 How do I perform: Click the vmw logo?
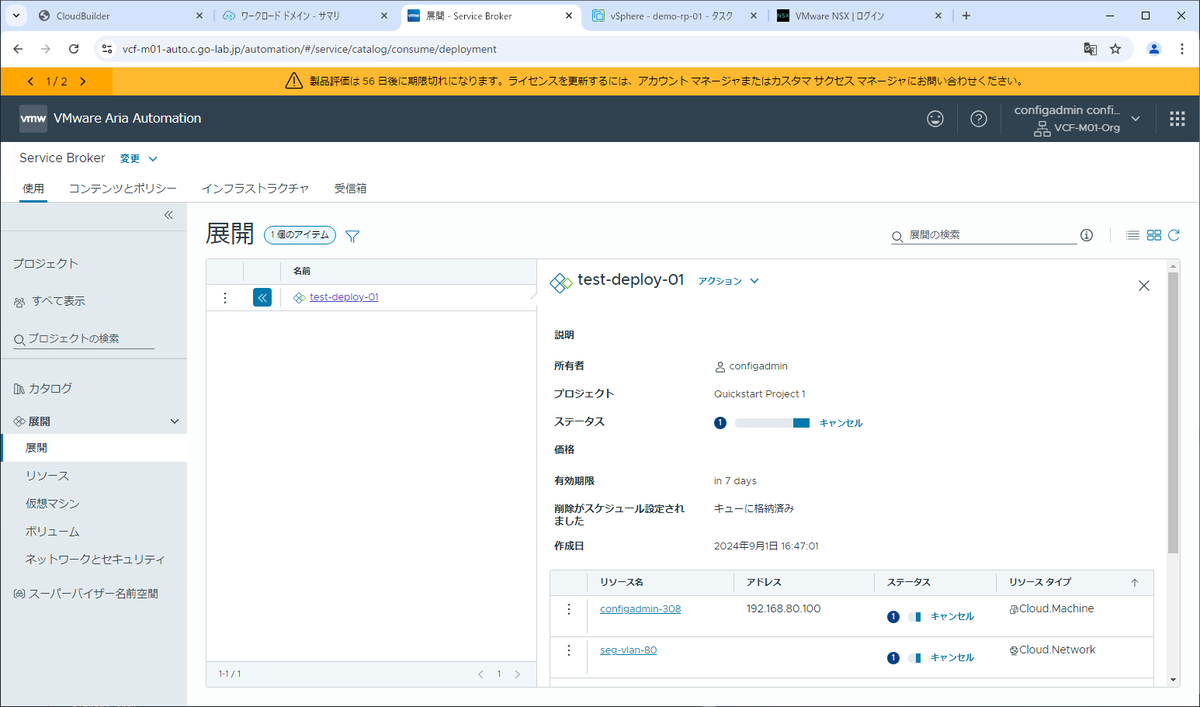pyautogui.click(x=33, y=118)
